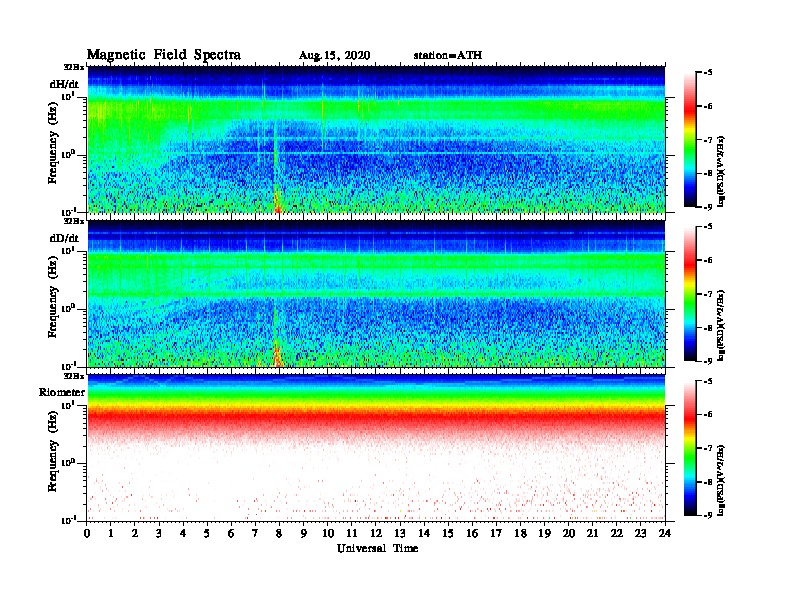
Task: Click the hour 6 tick label on the time axis
Action: [232, 533]
